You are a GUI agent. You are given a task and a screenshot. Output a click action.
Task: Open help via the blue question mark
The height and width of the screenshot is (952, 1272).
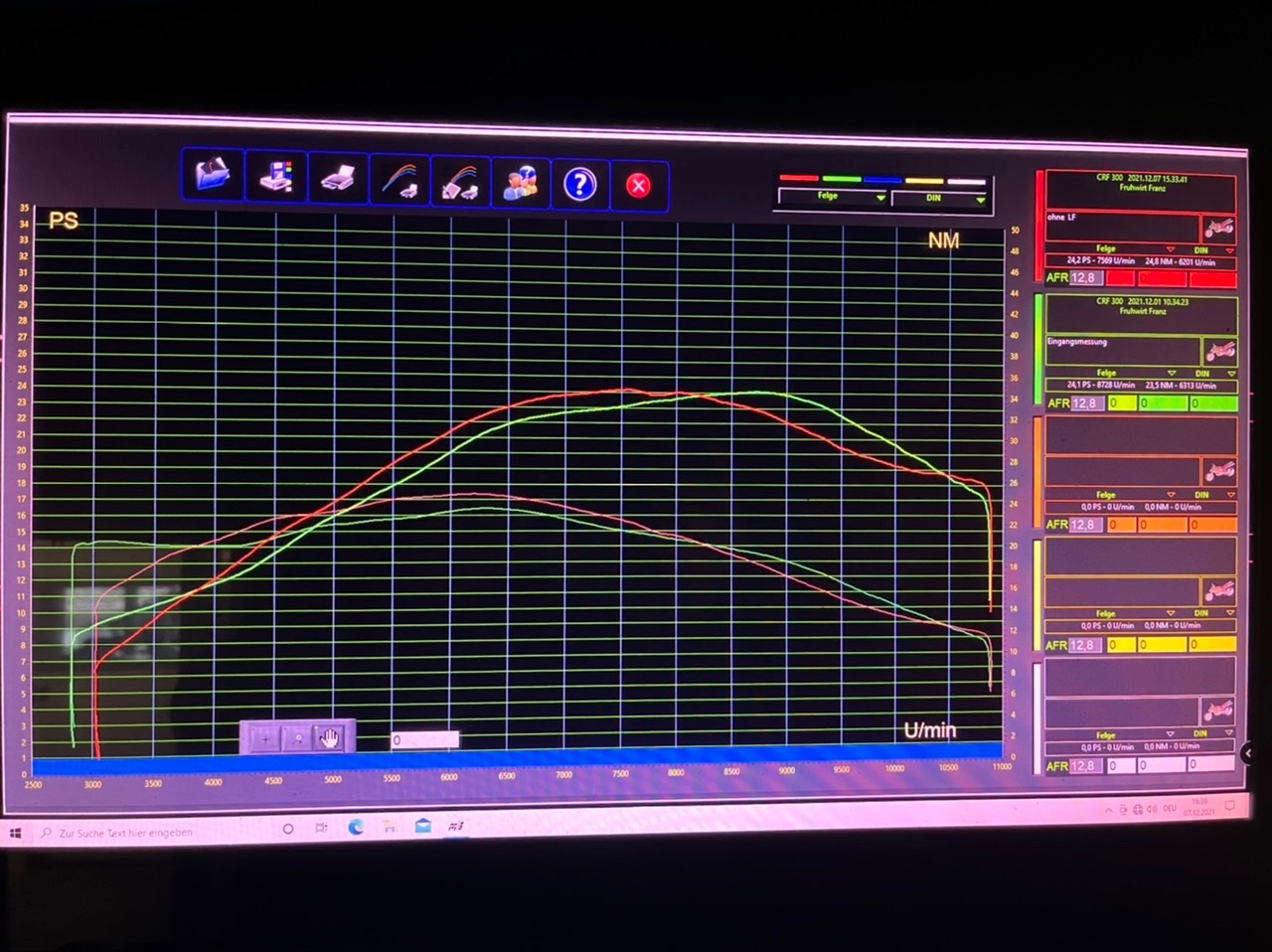point(579,185)
